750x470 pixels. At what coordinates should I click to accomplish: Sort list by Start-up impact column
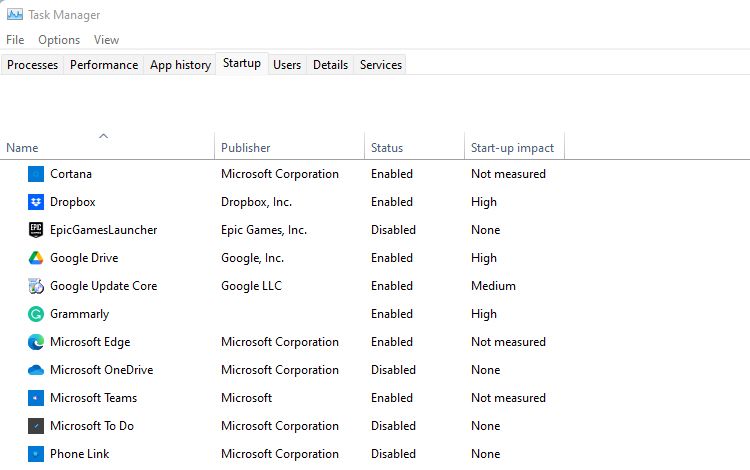pyautogui.click(x=512, y=148)
